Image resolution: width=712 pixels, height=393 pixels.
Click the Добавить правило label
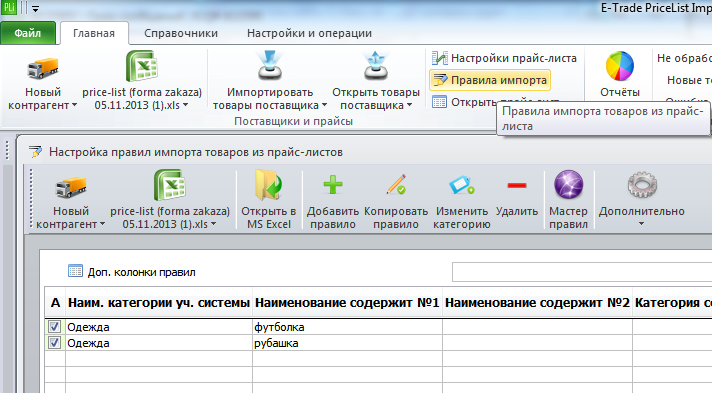click(333, 218)
